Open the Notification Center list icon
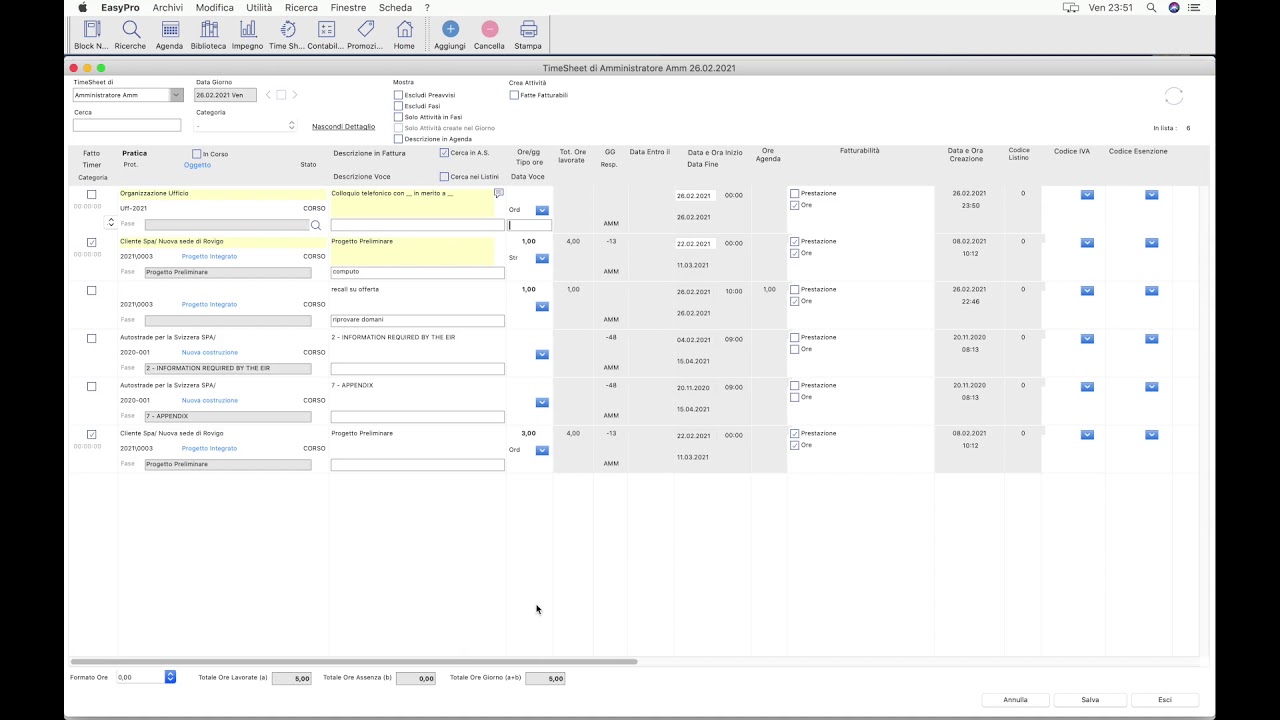 pyautogui.click(x=1194, y=7)
